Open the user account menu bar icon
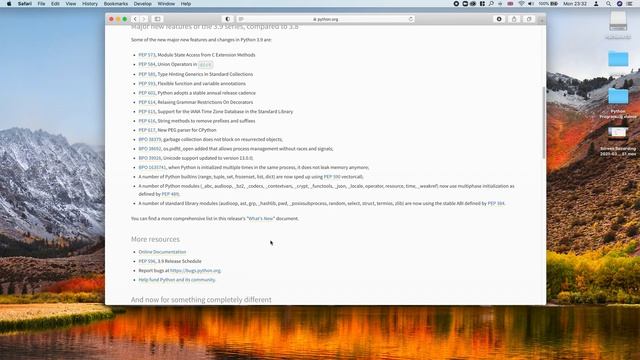 pos(596,4)
